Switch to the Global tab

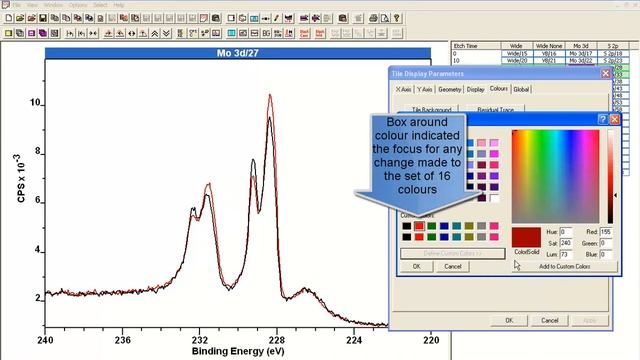[x=521, y=89]
